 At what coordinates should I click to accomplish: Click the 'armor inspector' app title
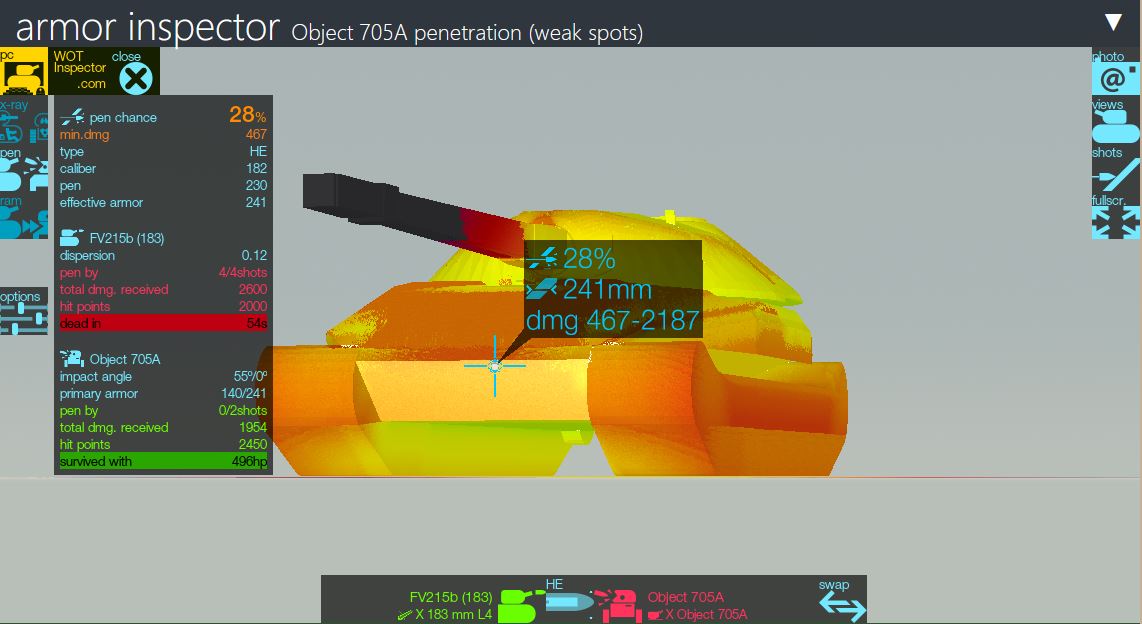[147, 27]
